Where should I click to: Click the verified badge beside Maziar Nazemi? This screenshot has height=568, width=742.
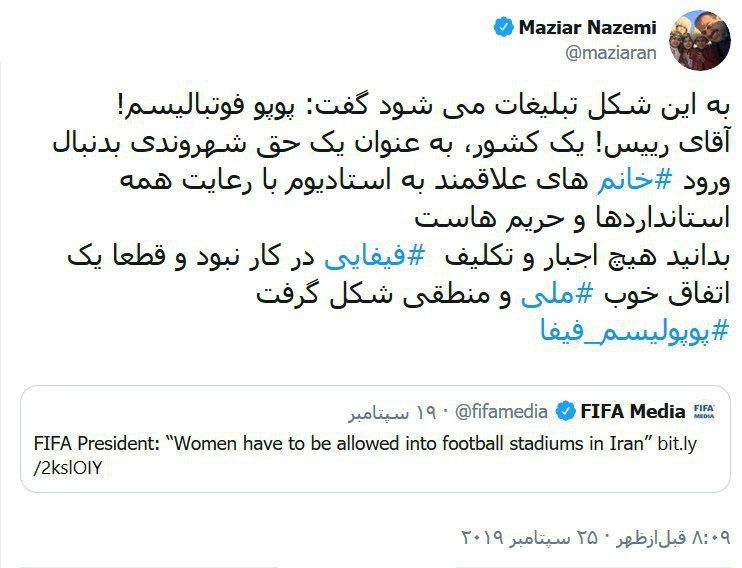[x=504, y=28]
